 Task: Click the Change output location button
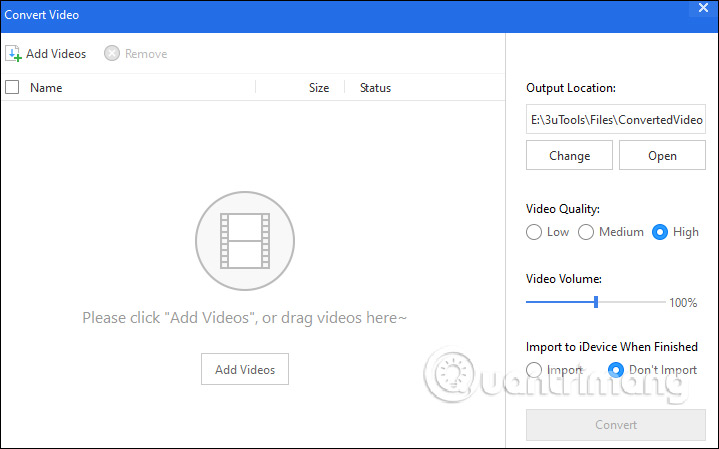569,155
